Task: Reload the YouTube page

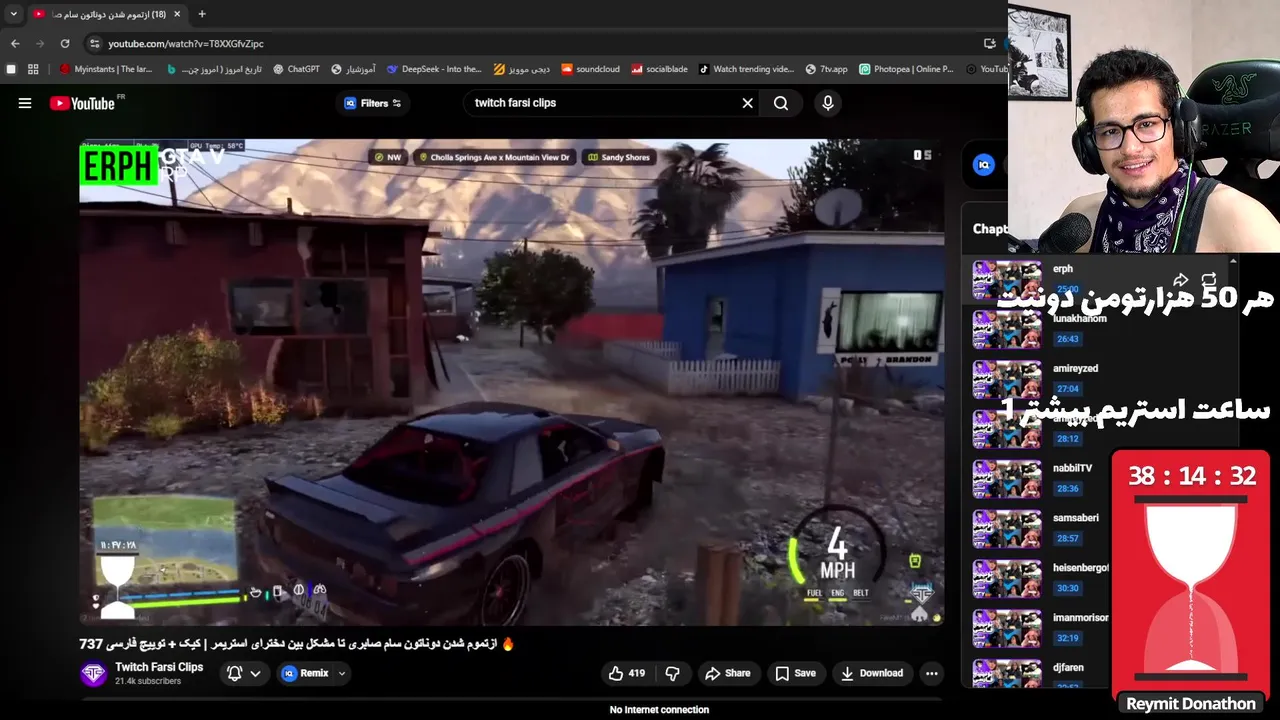Action: (x=65, y=43)
